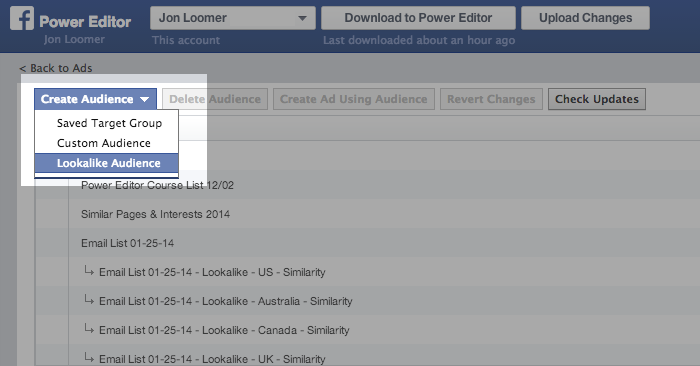Click the Check Updates button
The image size is (700, 366).
pyautogui.click(x=597, y=99)
